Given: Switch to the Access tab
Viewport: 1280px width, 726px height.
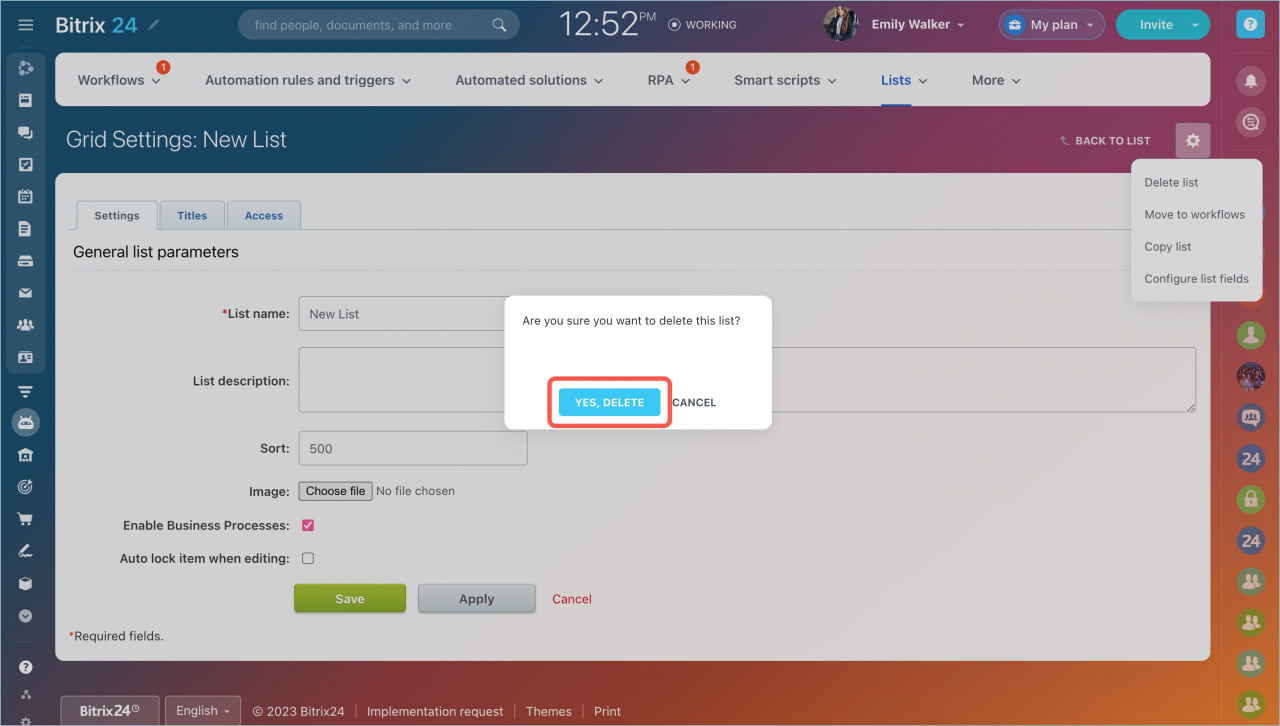Looking at the screenshot, I should (264, 215).
